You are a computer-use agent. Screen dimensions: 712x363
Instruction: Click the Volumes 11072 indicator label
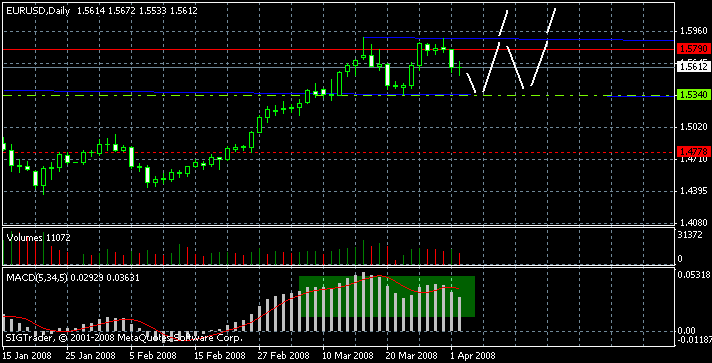tap(38, 237)
